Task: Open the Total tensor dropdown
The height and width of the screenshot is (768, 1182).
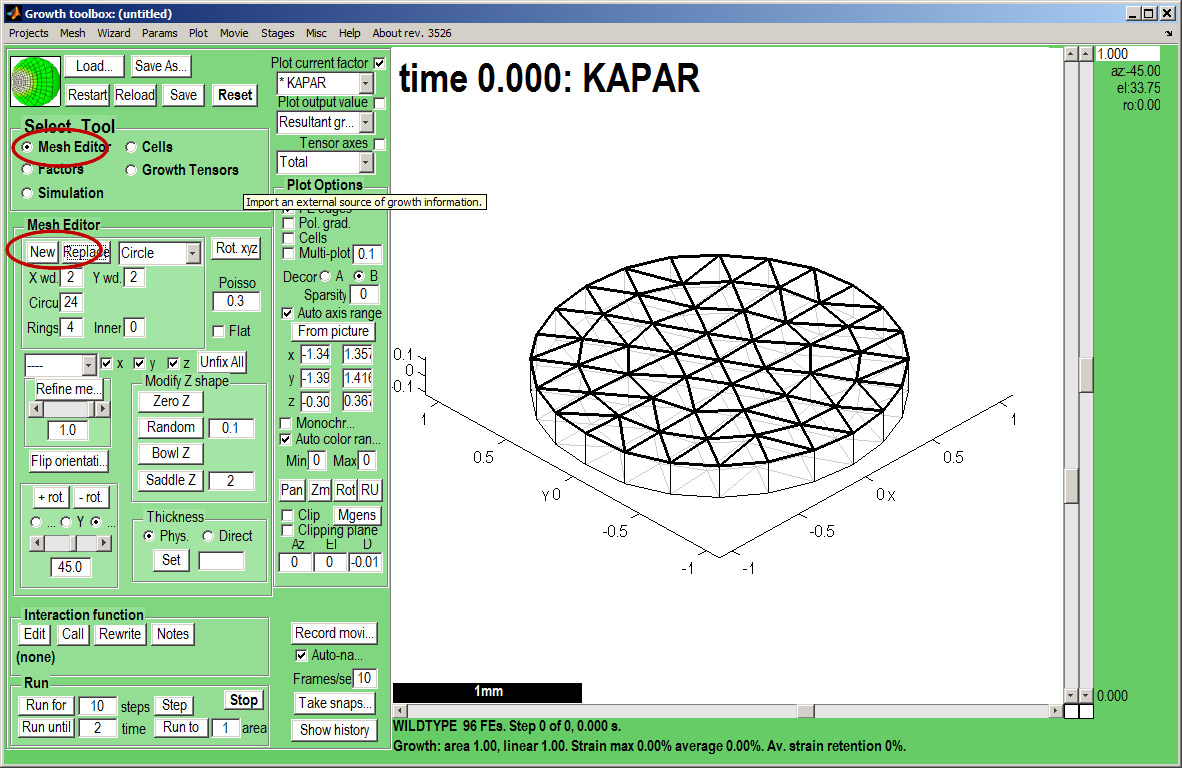Action: point(366,162)
